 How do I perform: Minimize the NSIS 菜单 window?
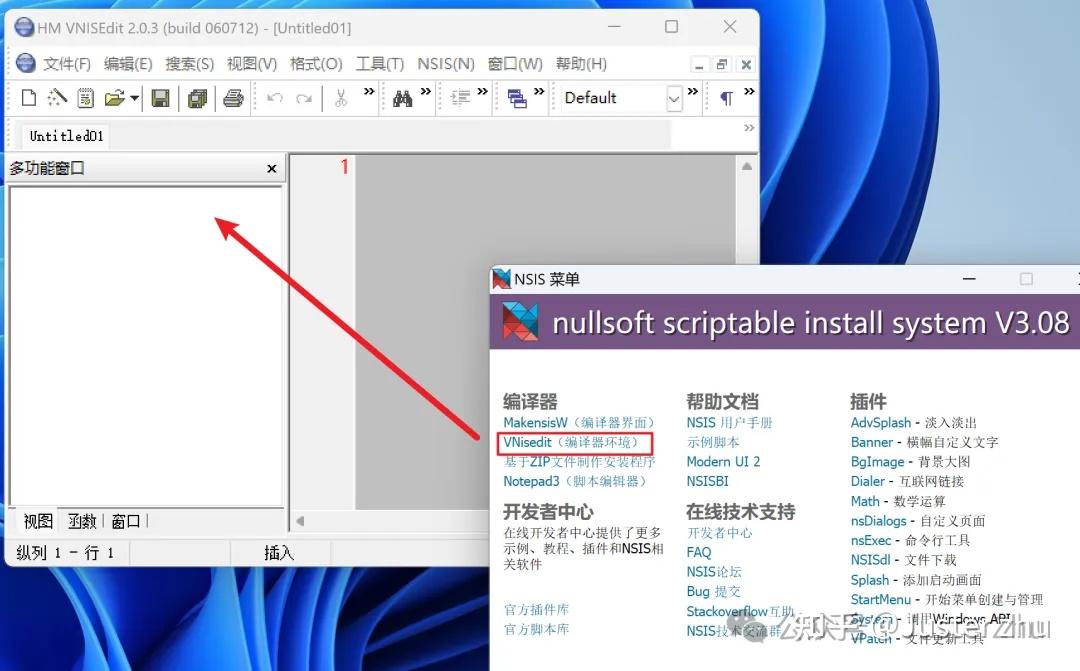coord(969,279)
